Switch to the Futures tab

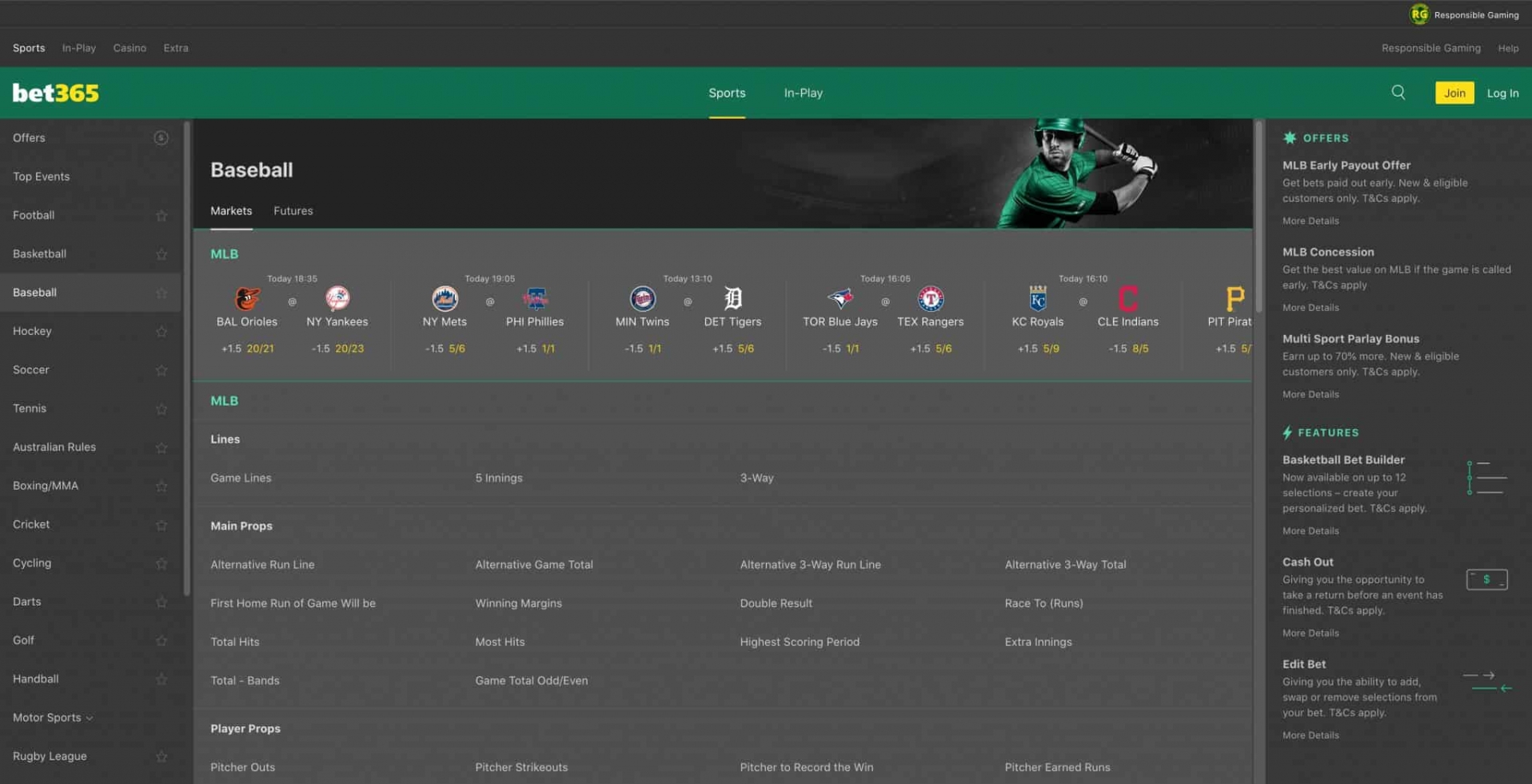pyautogui.click(x=293, y=211)
